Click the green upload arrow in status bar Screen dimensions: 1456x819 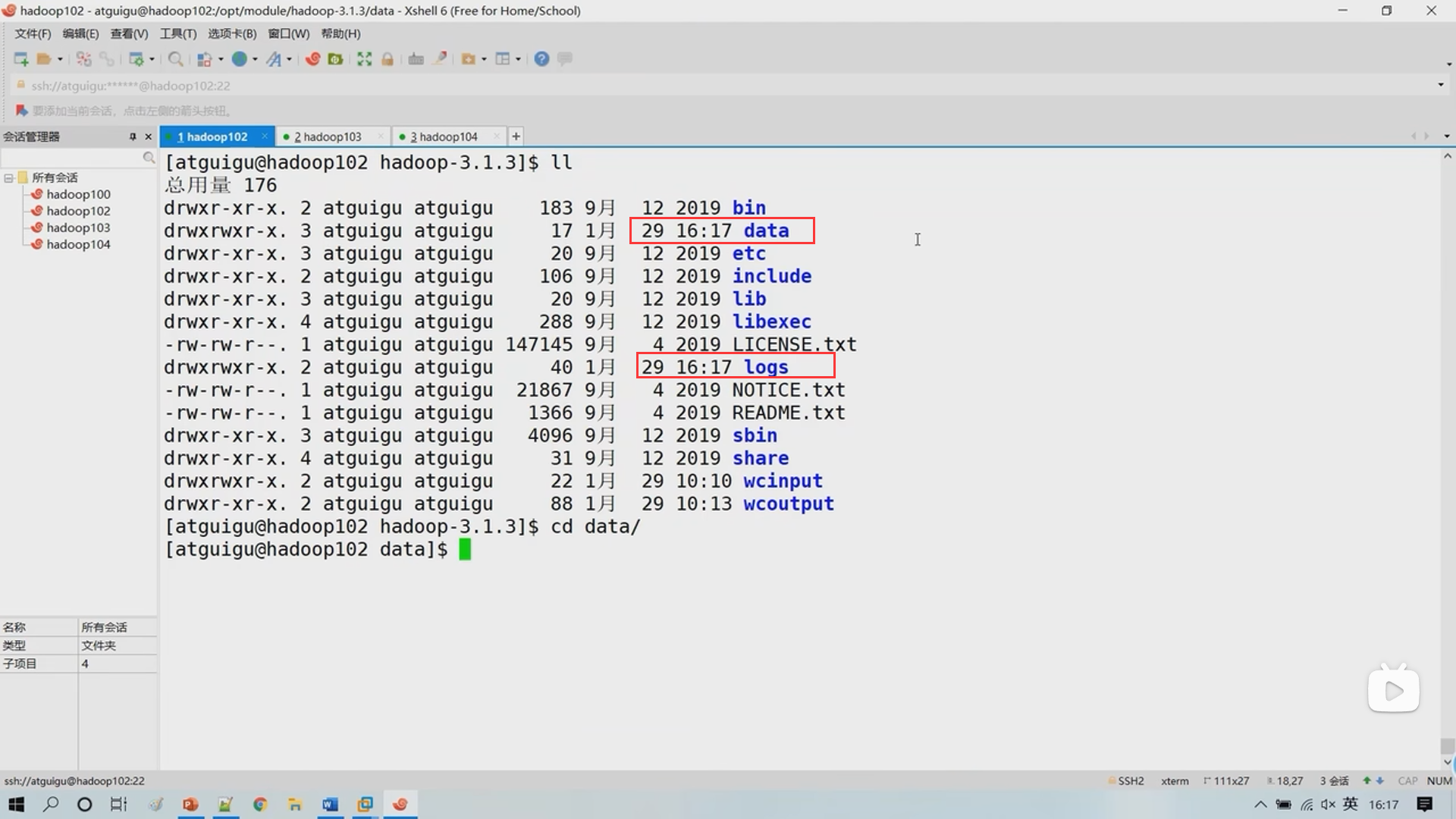tap(1367, 780)
